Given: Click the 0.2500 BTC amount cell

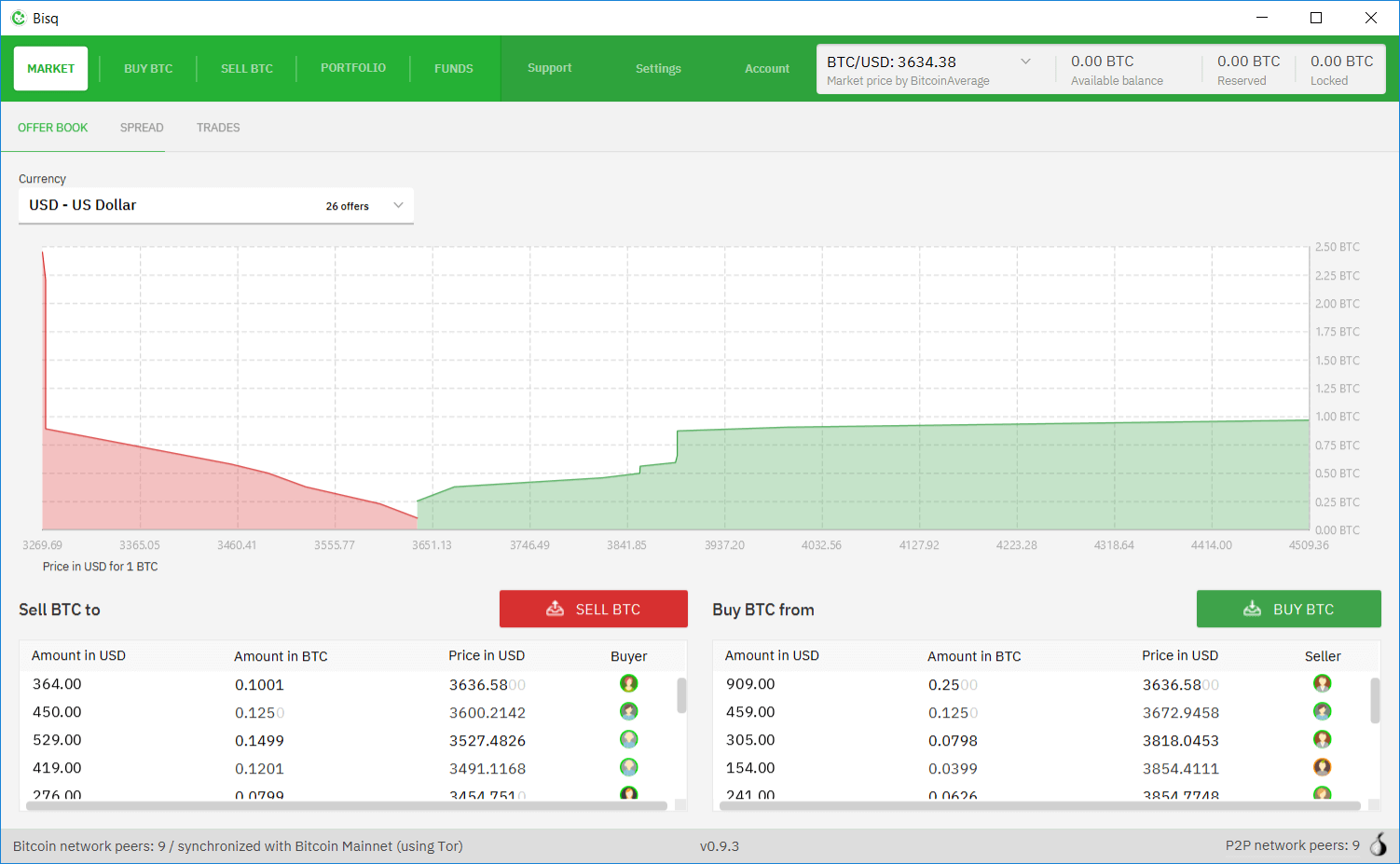Looking at the screenshot, I should click(953, 684).
